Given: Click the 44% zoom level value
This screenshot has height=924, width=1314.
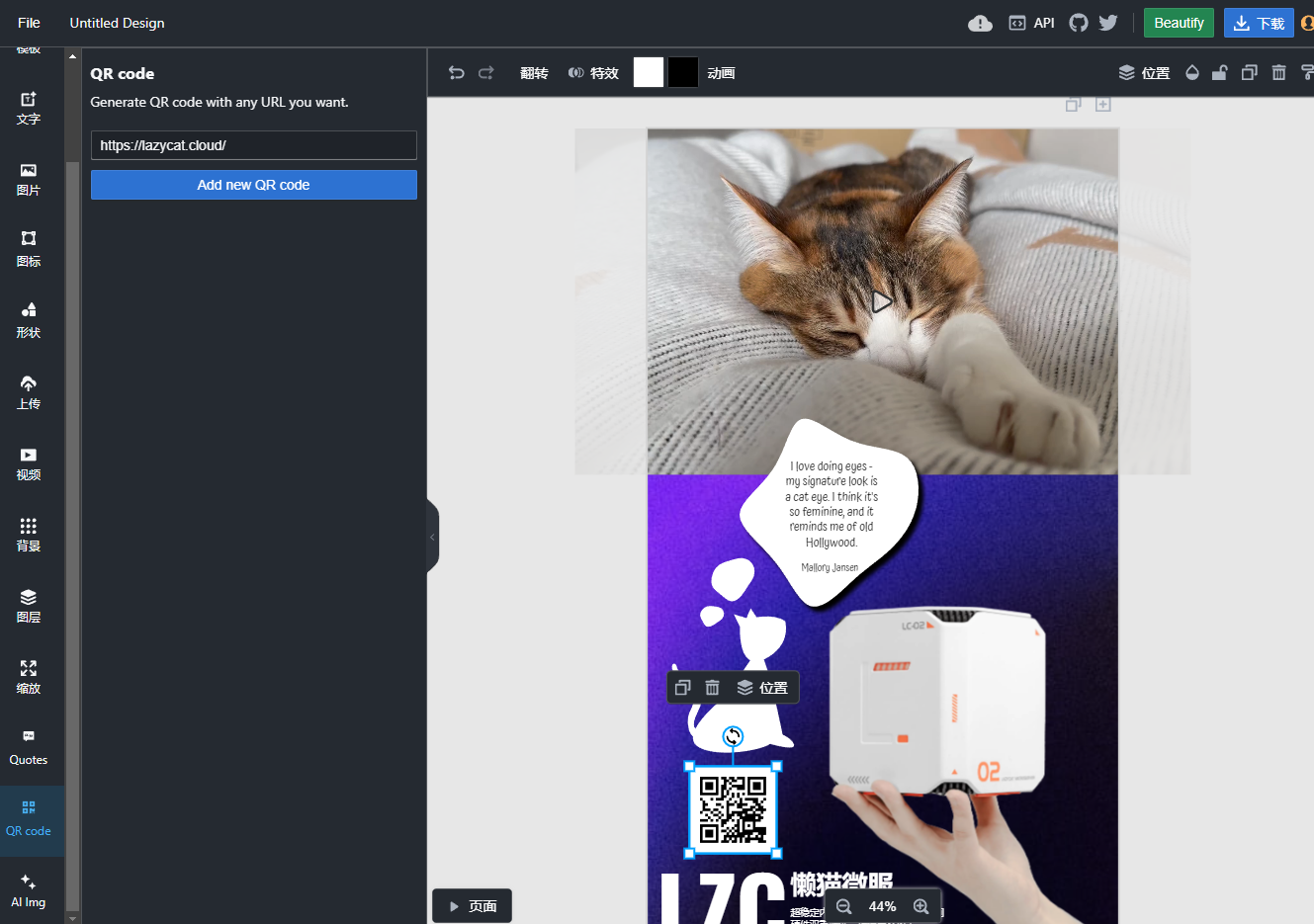Looking at the screenshot, I should 882,906.
